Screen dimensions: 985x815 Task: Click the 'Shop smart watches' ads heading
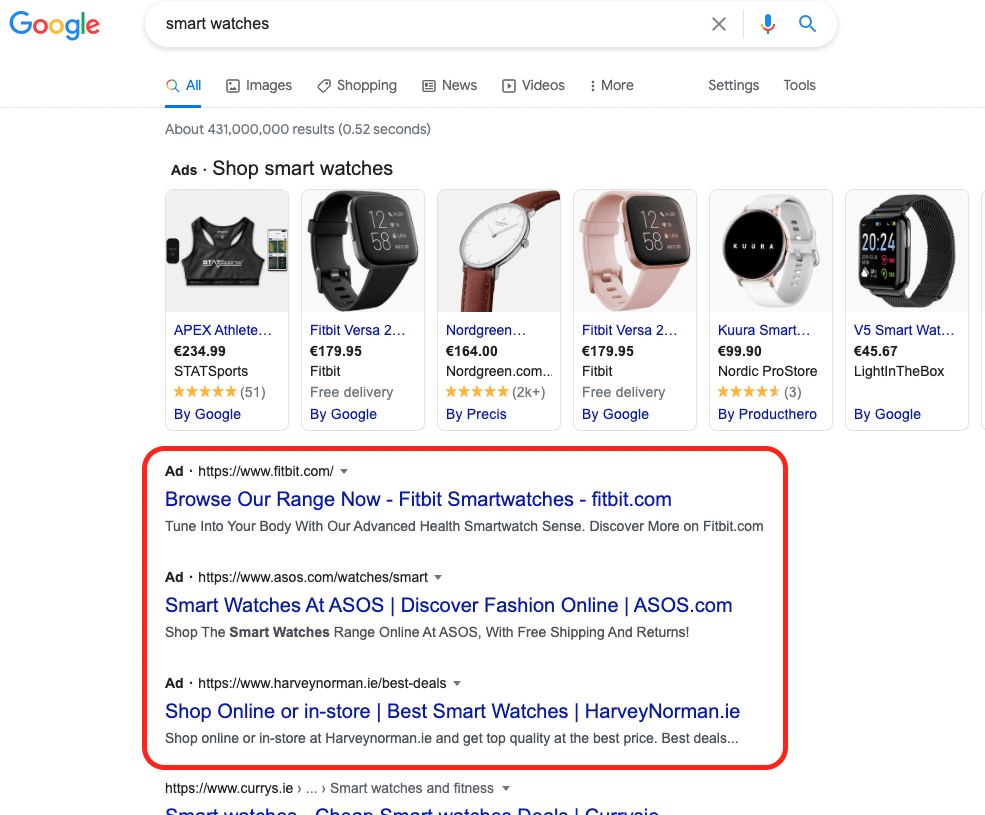coord(302,168)
